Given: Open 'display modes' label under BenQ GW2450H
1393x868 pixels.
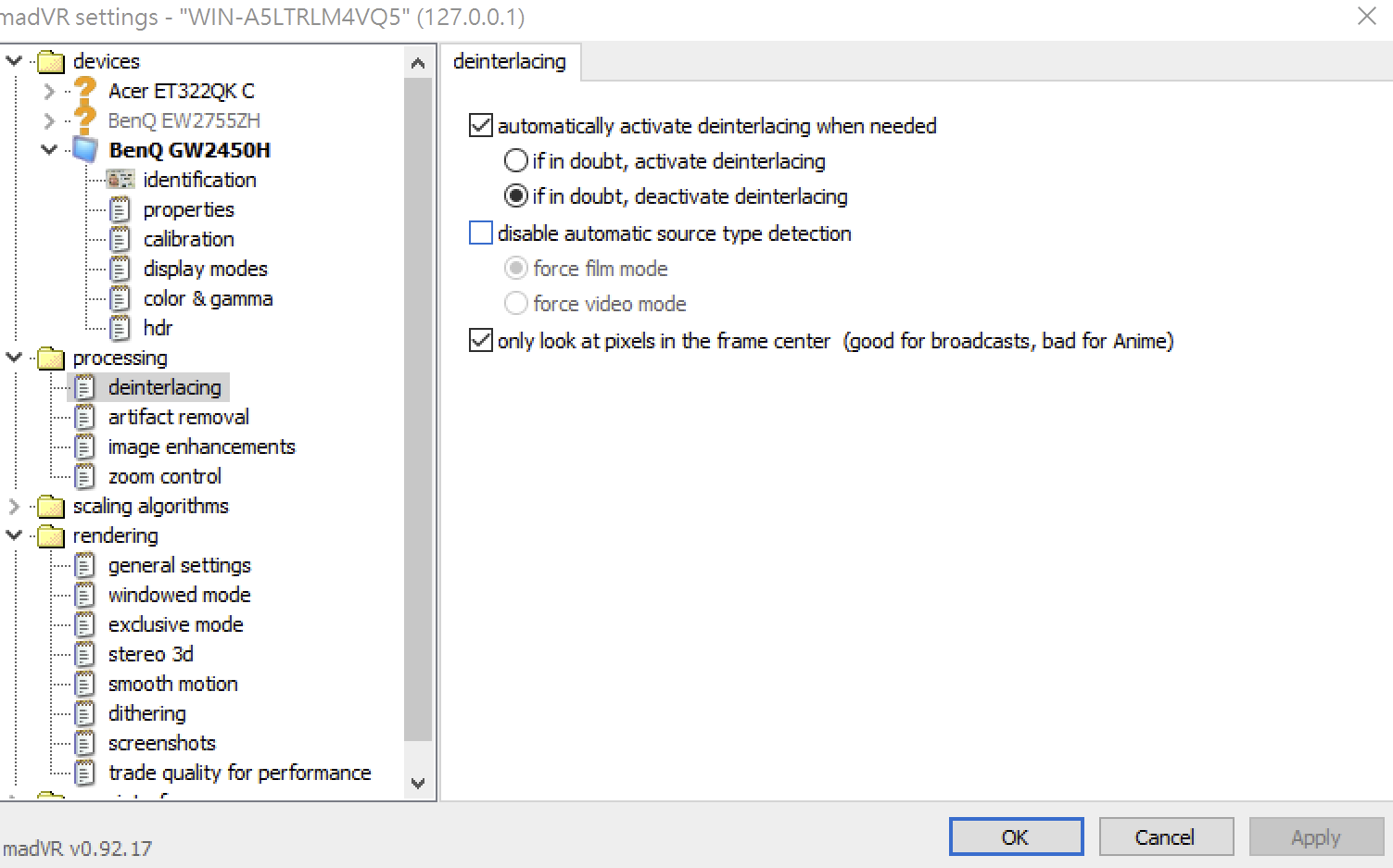Looking at the screenshot, I should point(206,269).
